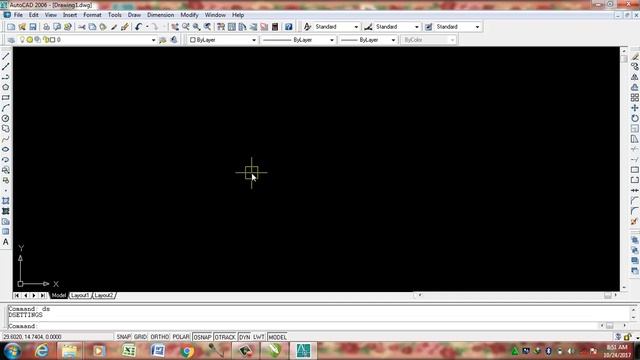The height and width of the screenshot is (360, 640).
Task: Open the undo history dropdown arrow
Action: pos(147,27)
